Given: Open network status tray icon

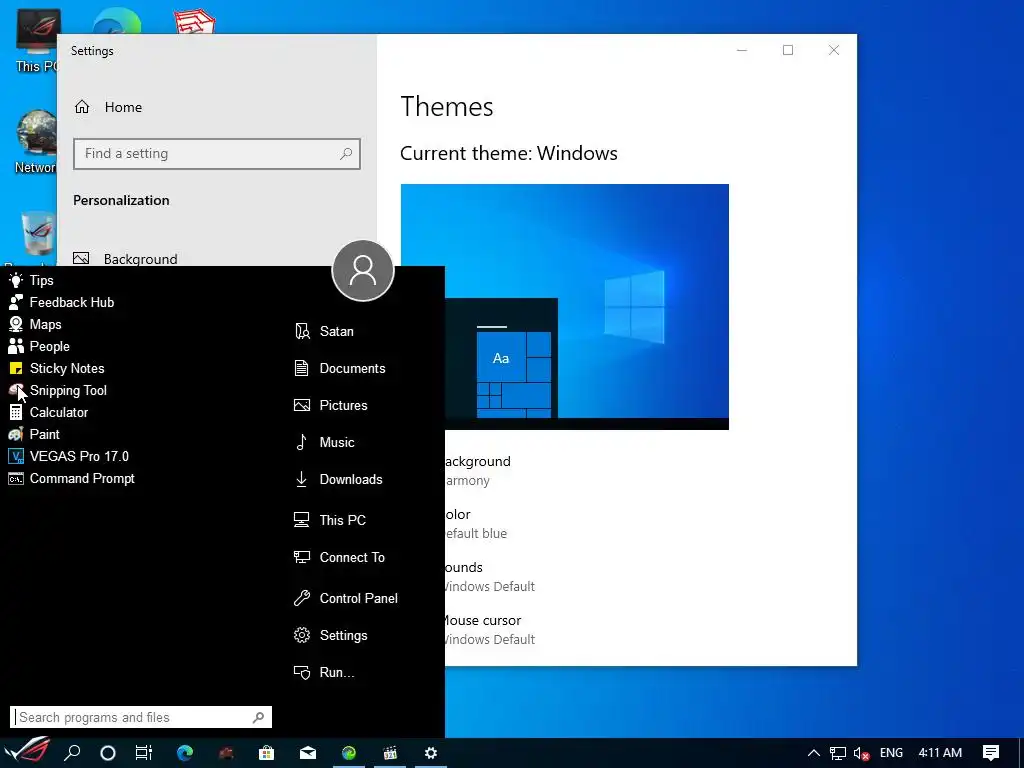Looking at the screenshot, I should (x=838, y=753).
